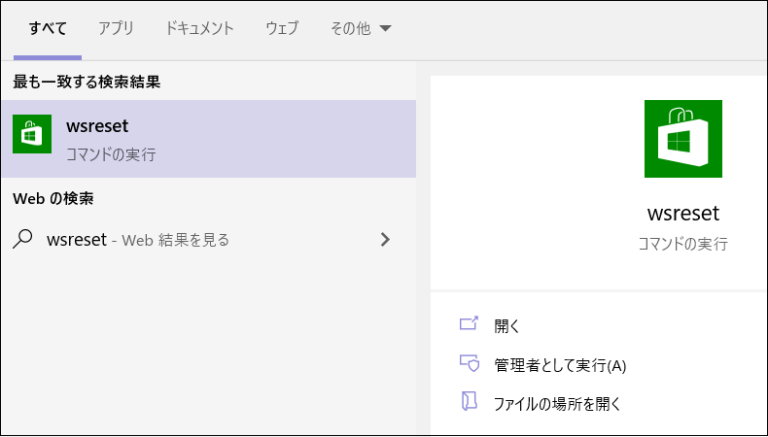Screen dimensions: 768x437
Task: Switch to the アプリ tab
Action: coord(116,29)
